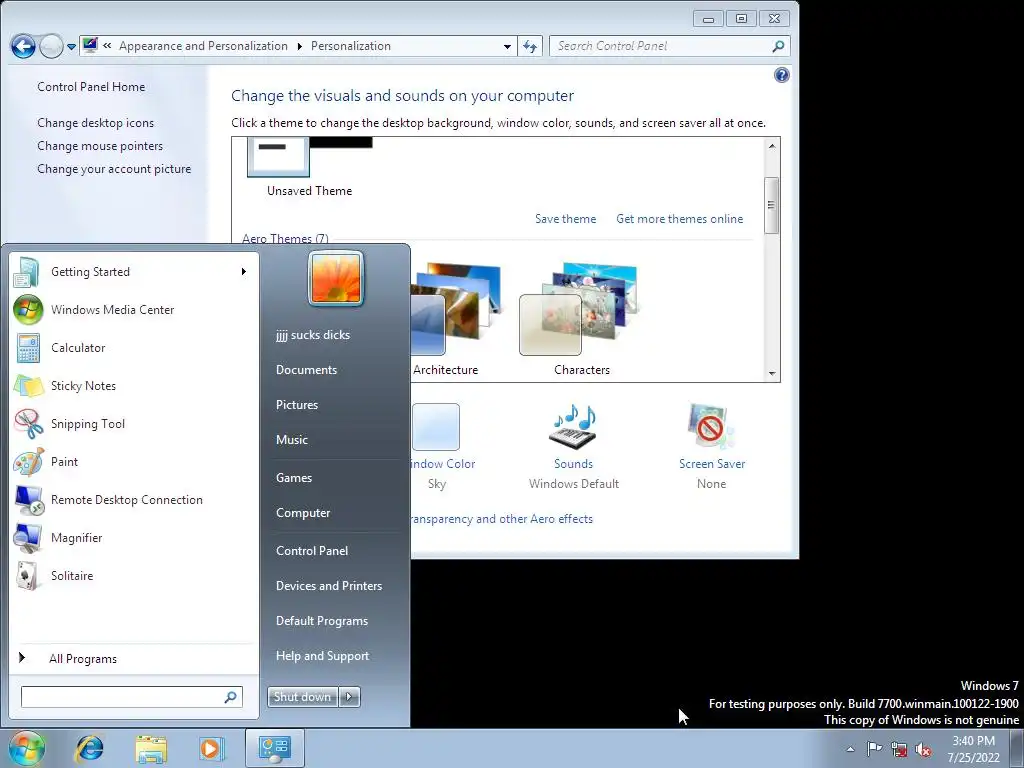Open Games from Start menu
1024x768 pixels.
point(294,478)
